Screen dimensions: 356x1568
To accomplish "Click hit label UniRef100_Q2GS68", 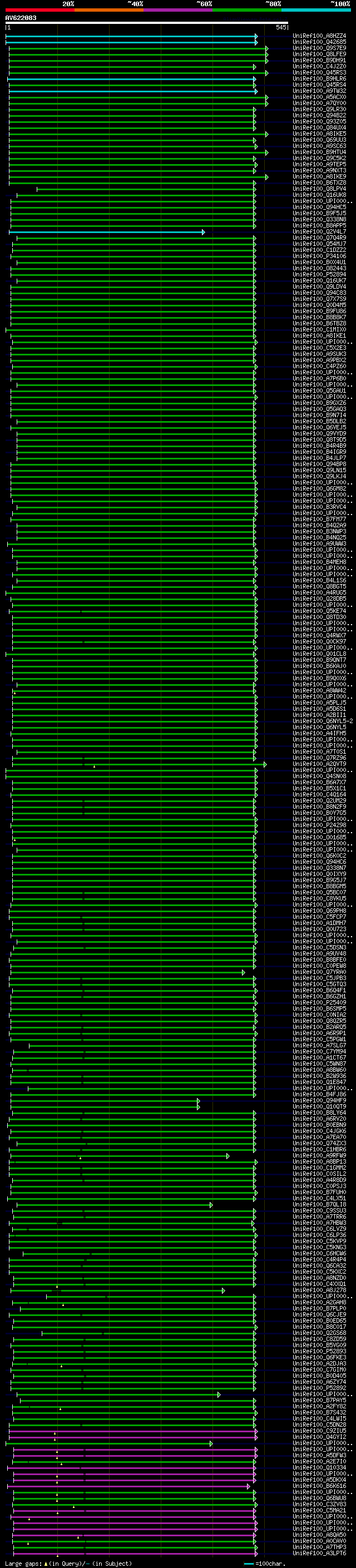I will (319, 1333).
